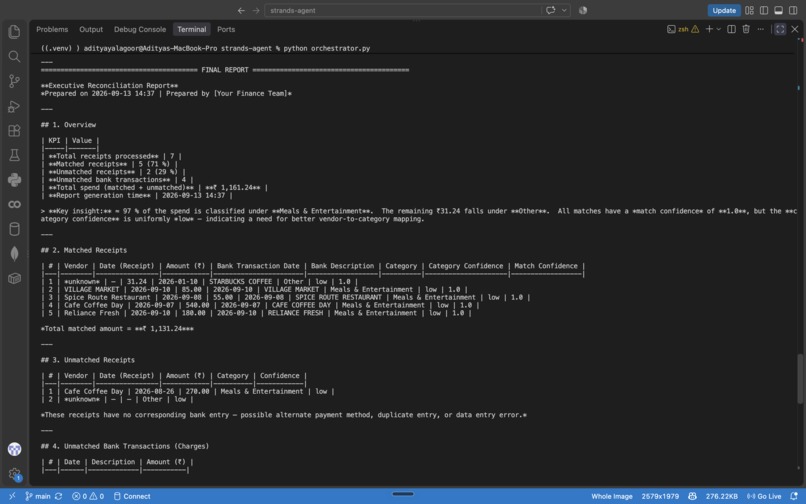Click the '## 3. Unmatched Receipts' heading
806x504 pixels.
tap(88, 360)
